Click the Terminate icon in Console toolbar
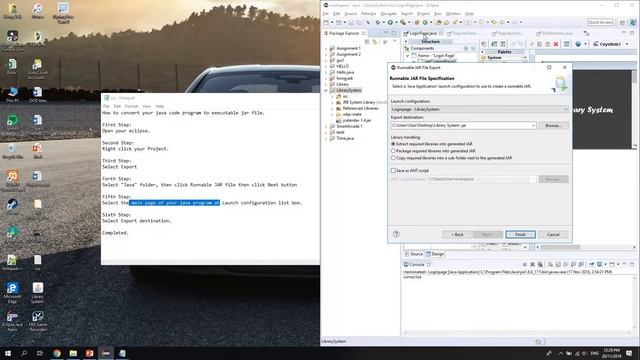The image size is (640, 360). [x=525, y=264]
